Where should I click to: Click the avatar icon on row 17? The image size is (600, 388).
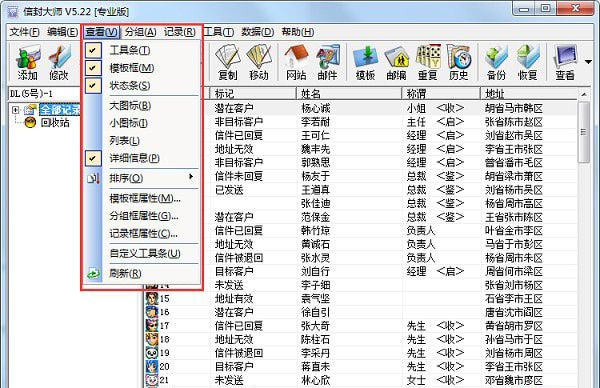[152, 326]
